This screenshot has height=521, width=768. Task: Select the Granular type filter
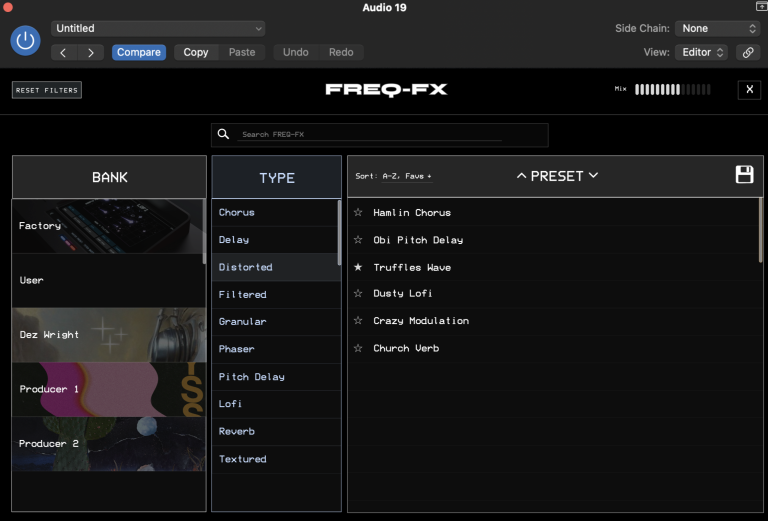tap(242, 322)
